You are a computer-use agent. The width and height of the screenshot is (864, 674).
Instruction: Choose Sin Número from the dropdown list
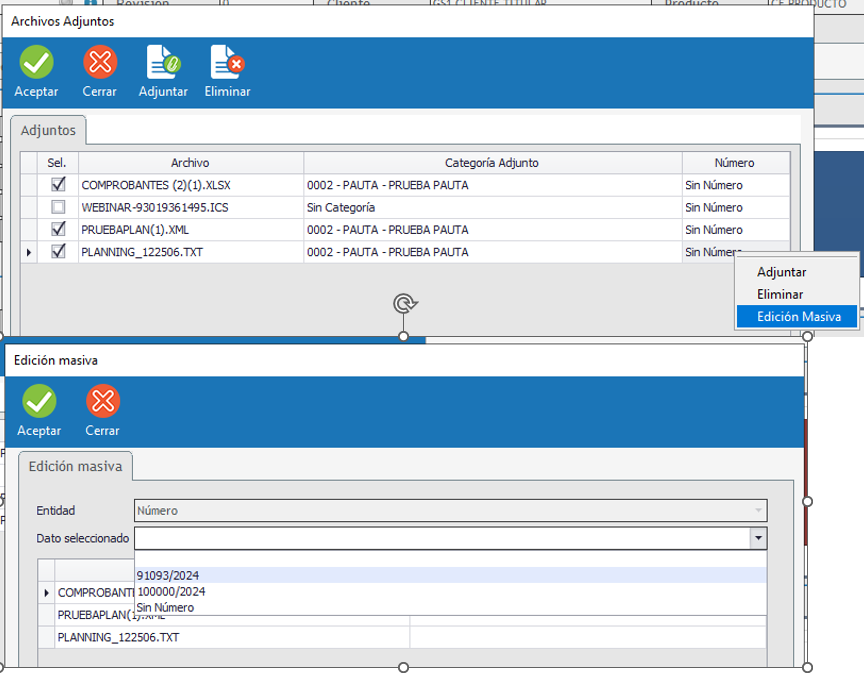coord(450,607)
